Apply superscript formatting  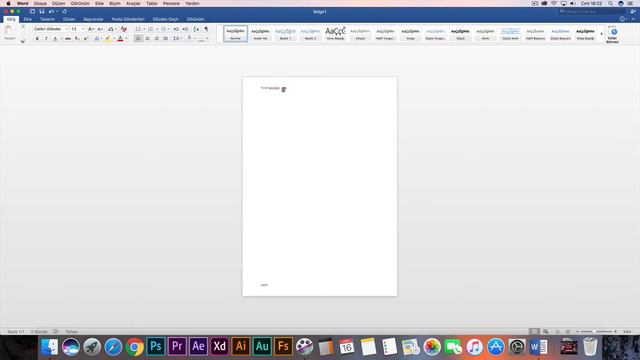point(86,38)
